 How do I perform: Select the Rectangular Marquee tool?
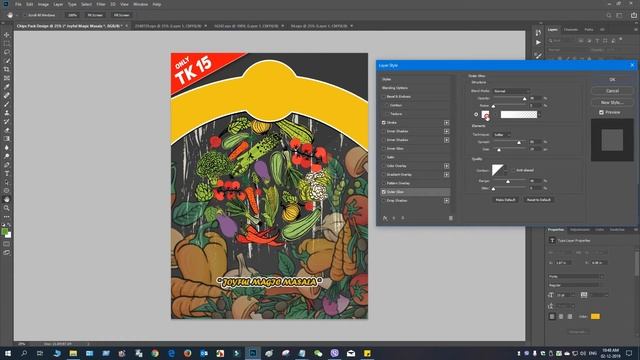[7, 44]
